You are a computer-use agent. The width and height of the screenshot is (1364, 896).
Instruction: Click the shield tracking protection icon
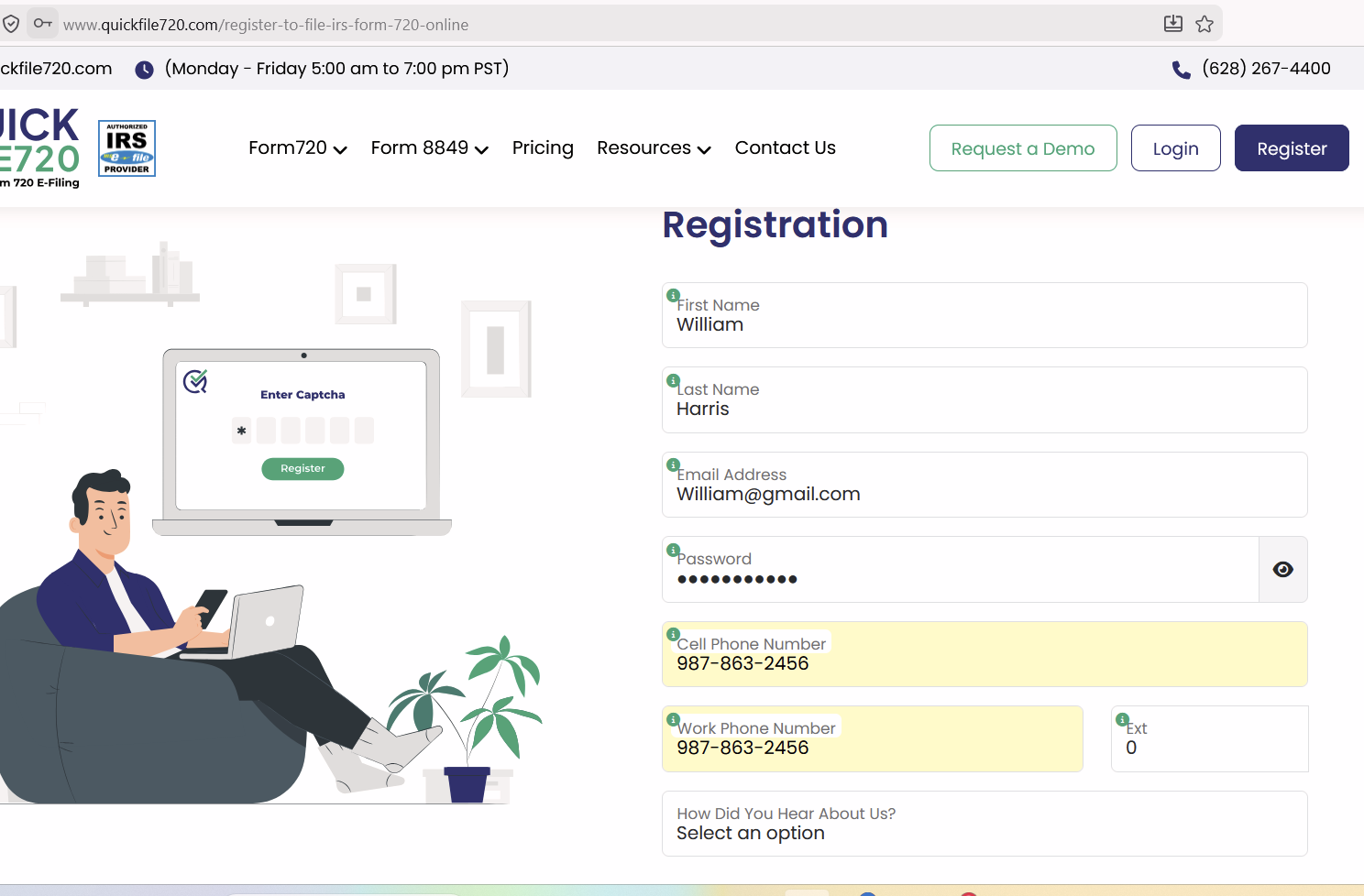click(x=11, y=24)
